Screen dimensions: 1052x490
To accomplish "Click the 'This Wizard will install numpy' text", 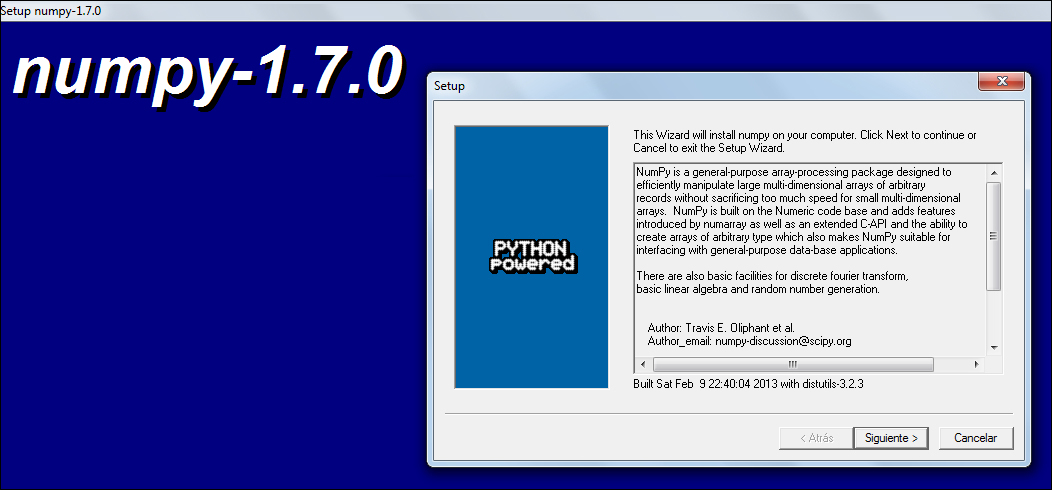I will pos(804,141).
